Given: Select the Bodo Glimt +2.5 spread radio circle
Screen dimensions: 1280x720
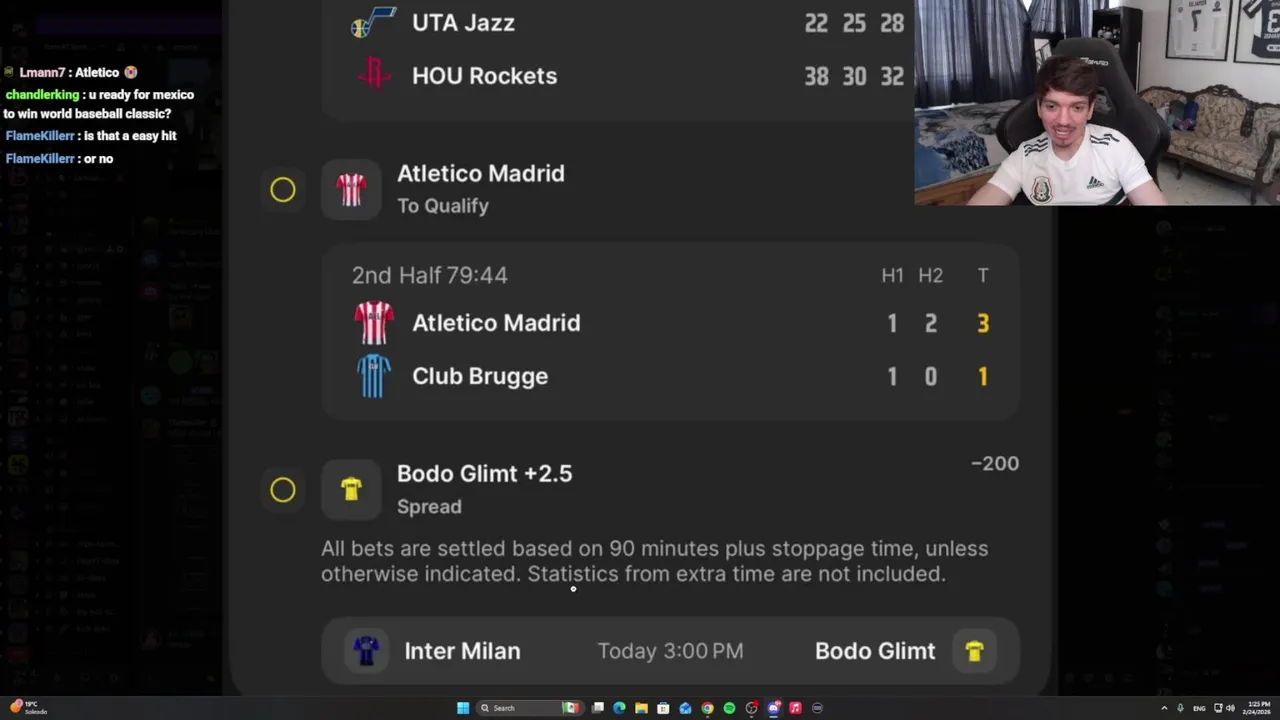Looking at the screenshot, I should [x=283, y=490].
